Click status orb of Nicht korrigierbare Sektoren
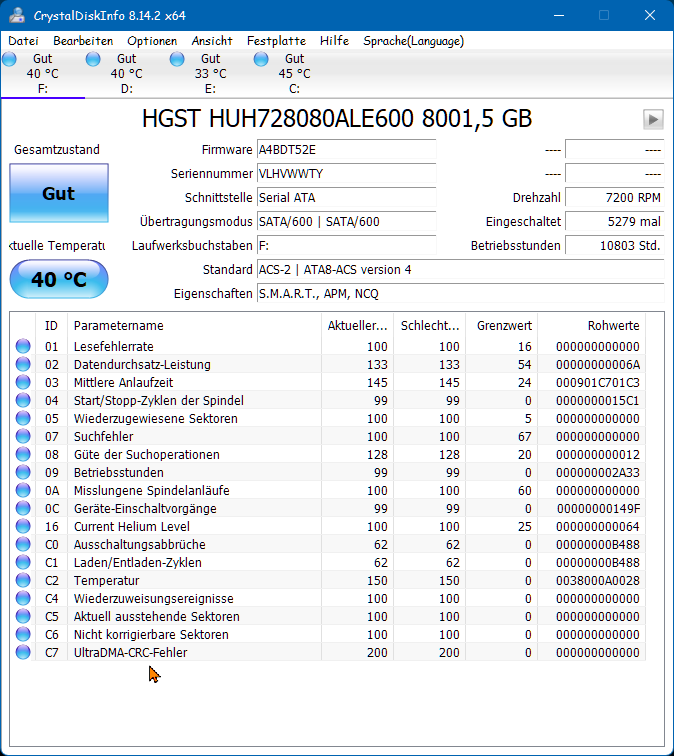 coord(23,634)
